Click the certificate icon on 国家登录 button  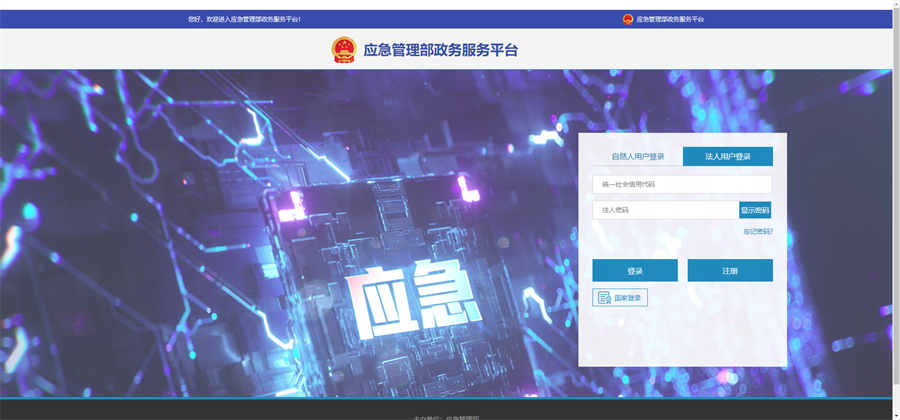click(x=604, y=298)
